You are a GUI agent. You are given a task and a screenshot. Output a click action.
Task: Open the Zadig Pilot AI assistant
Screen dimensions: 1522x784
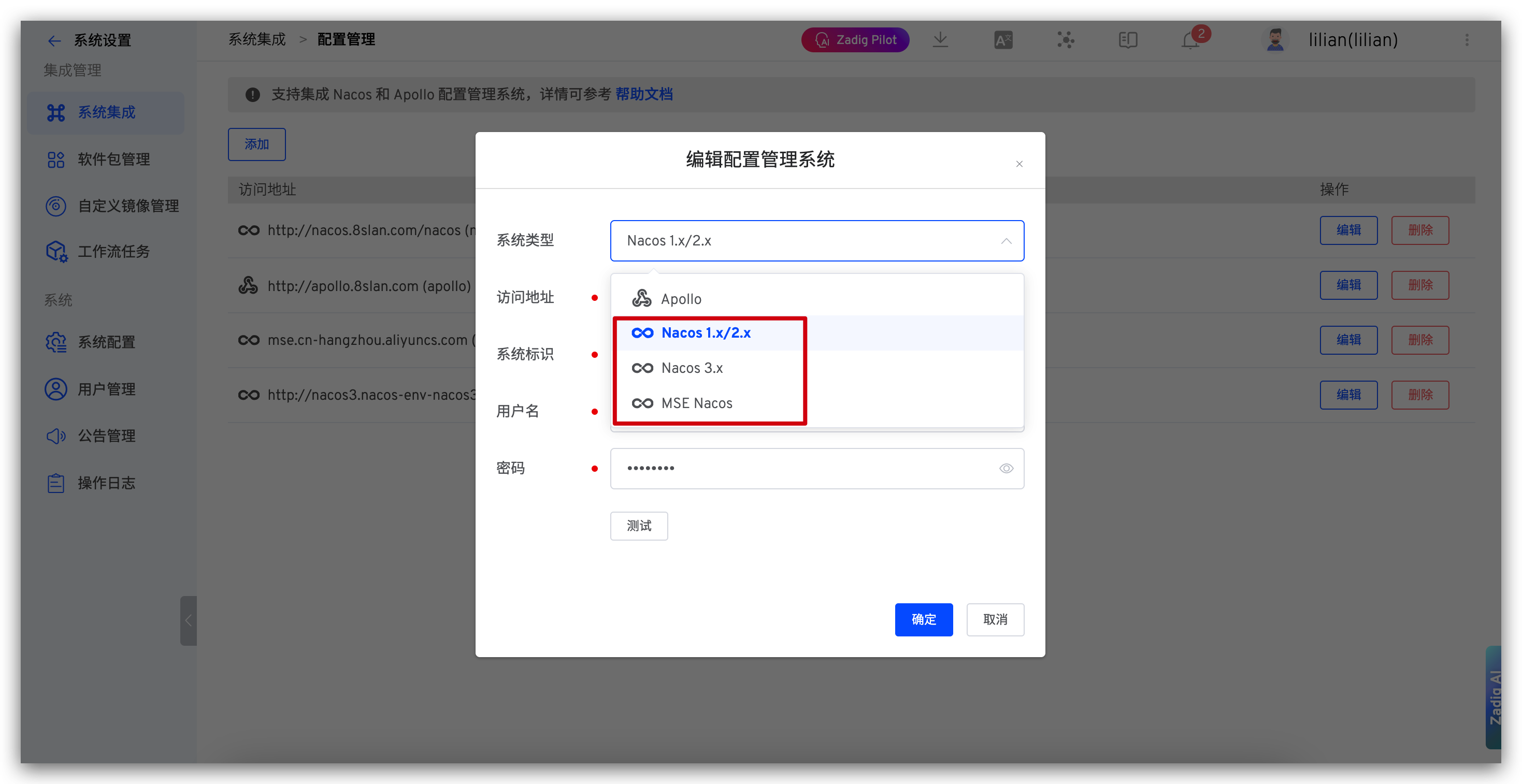click(855, 39)
